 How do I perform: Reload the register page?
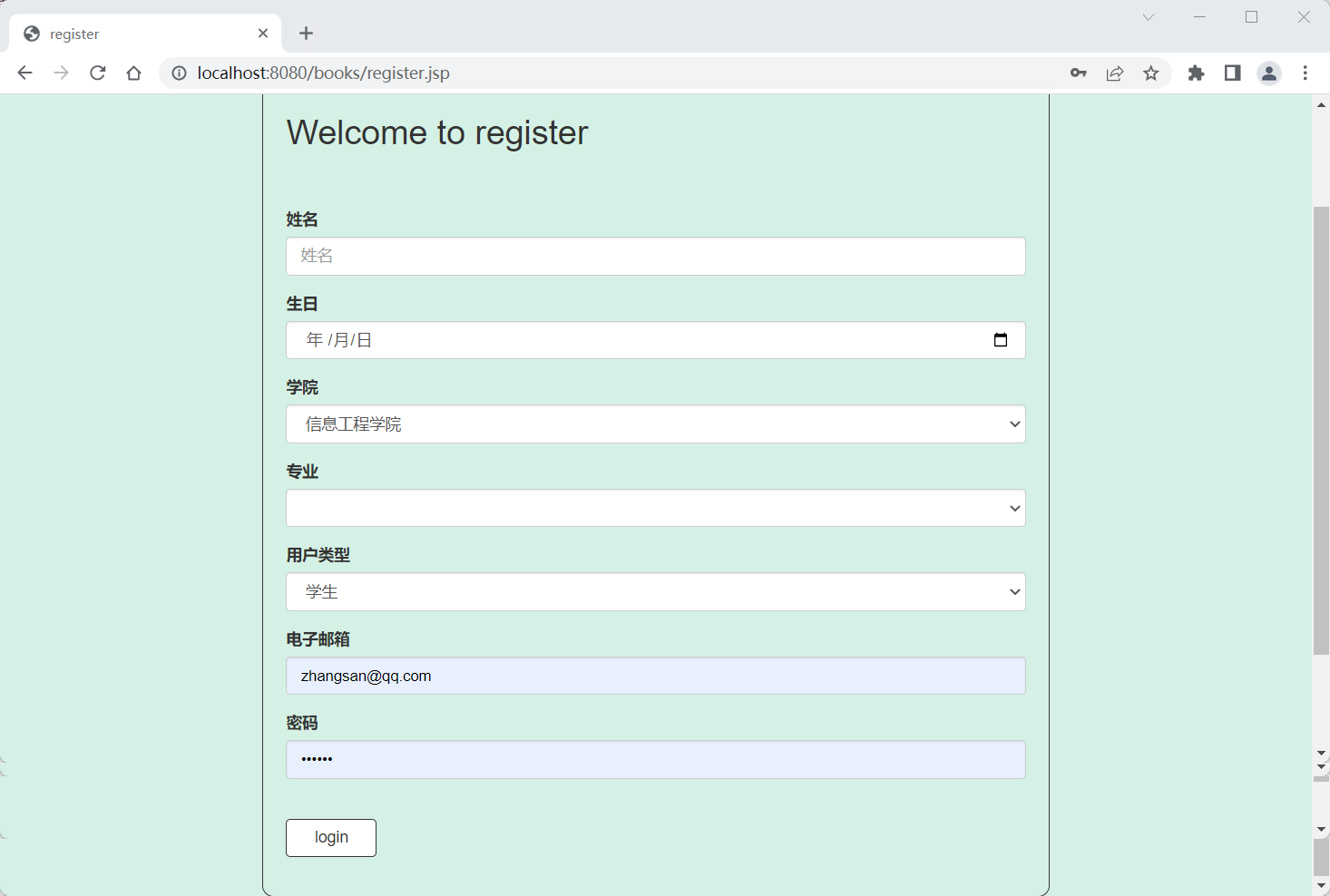[x=98, y=73]
